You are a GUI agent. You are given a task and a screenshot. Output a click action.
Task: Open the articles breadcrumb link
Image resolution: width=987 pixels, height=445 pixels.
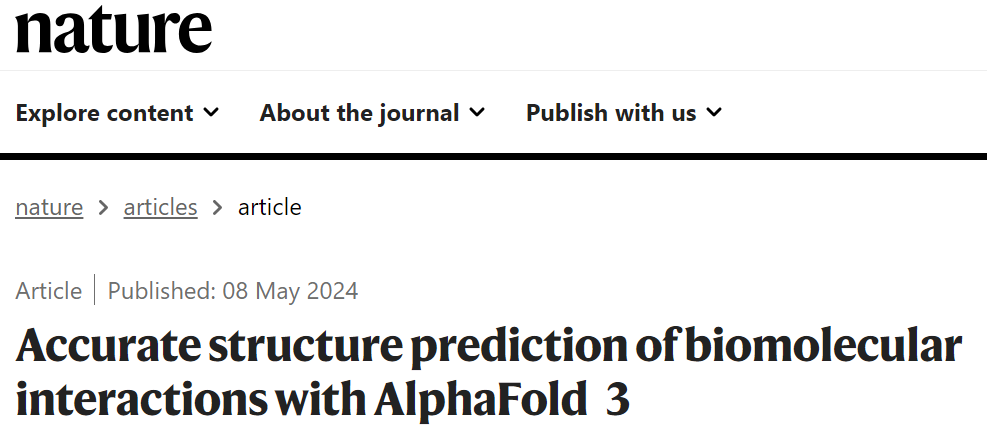(160, 207)
